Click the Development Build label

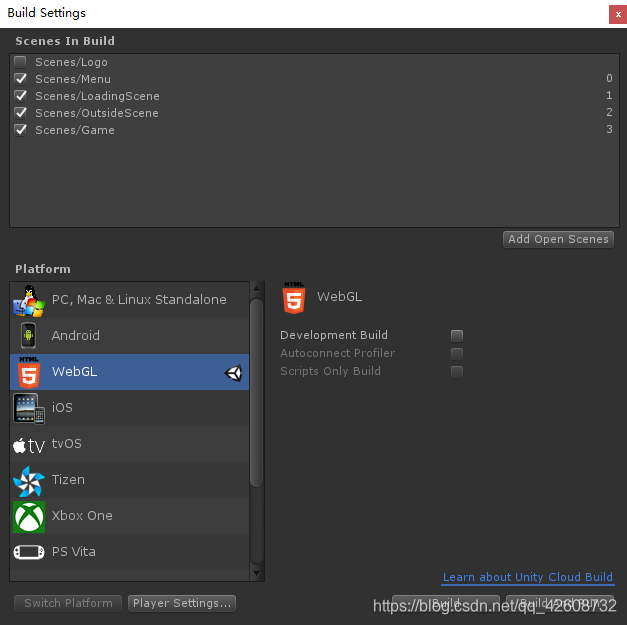click(x=334, y=335)
